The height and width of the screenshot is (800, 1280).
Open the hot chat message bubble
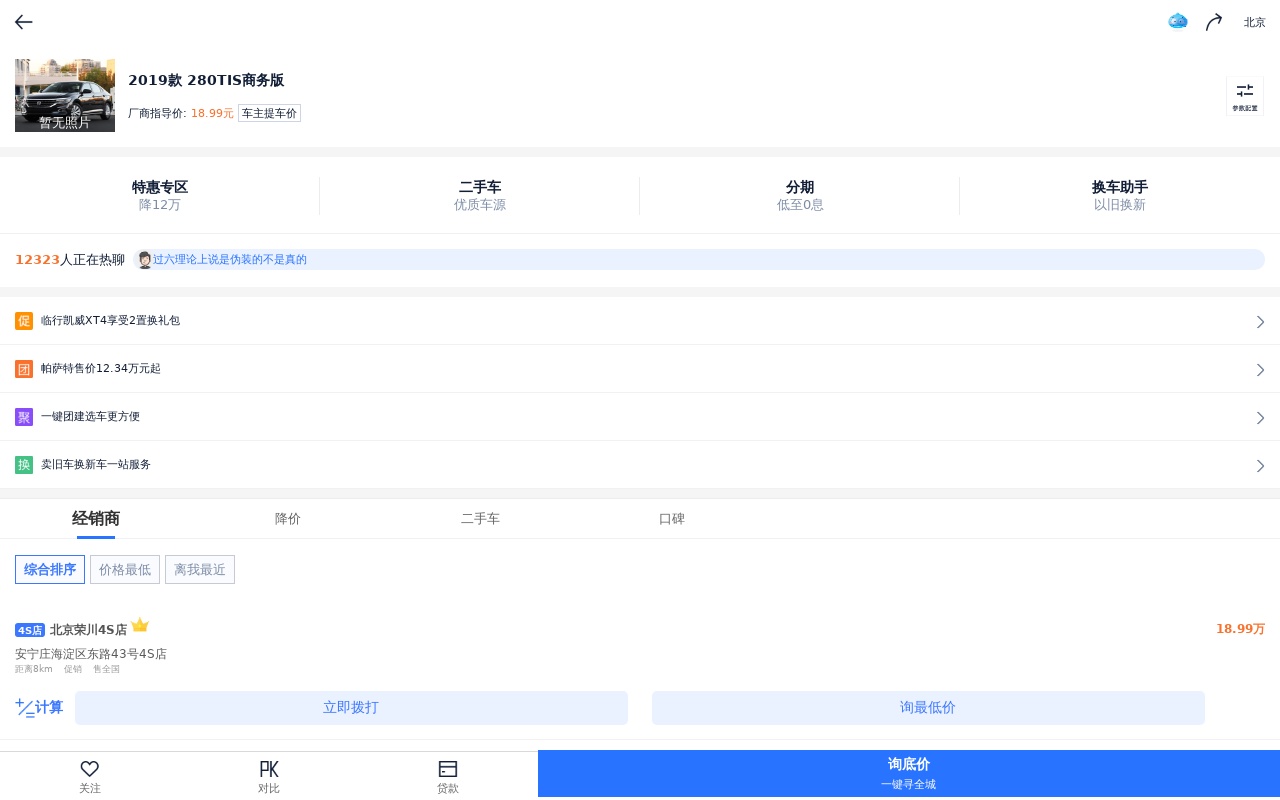pyautogui.click(x=699, y=259)
